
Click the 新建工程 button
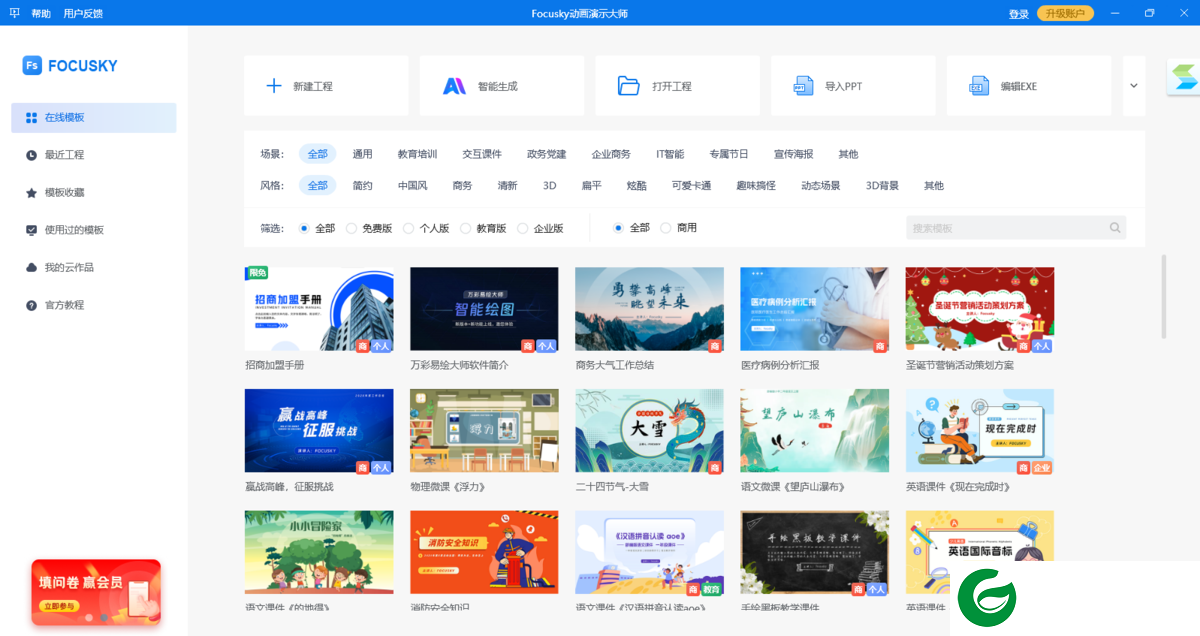tap(326, 86)
